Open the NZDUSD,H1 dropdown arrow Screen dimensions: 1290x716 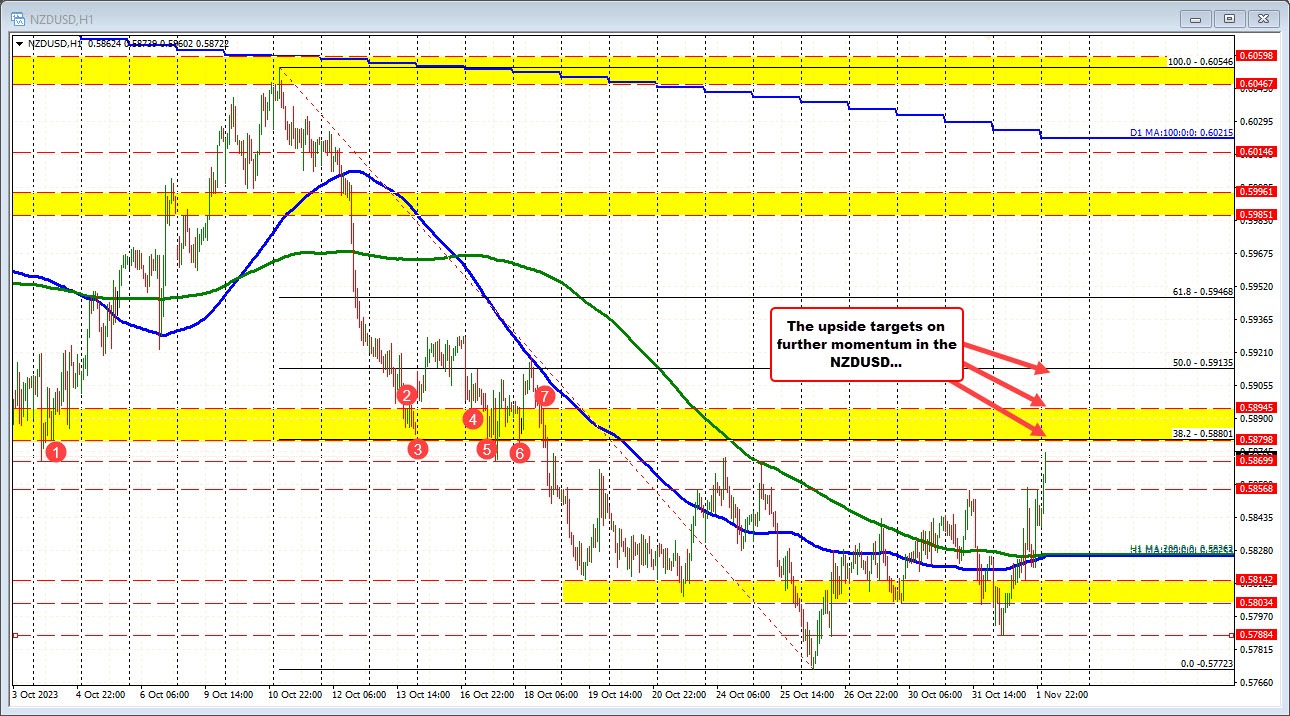[19, 43]
